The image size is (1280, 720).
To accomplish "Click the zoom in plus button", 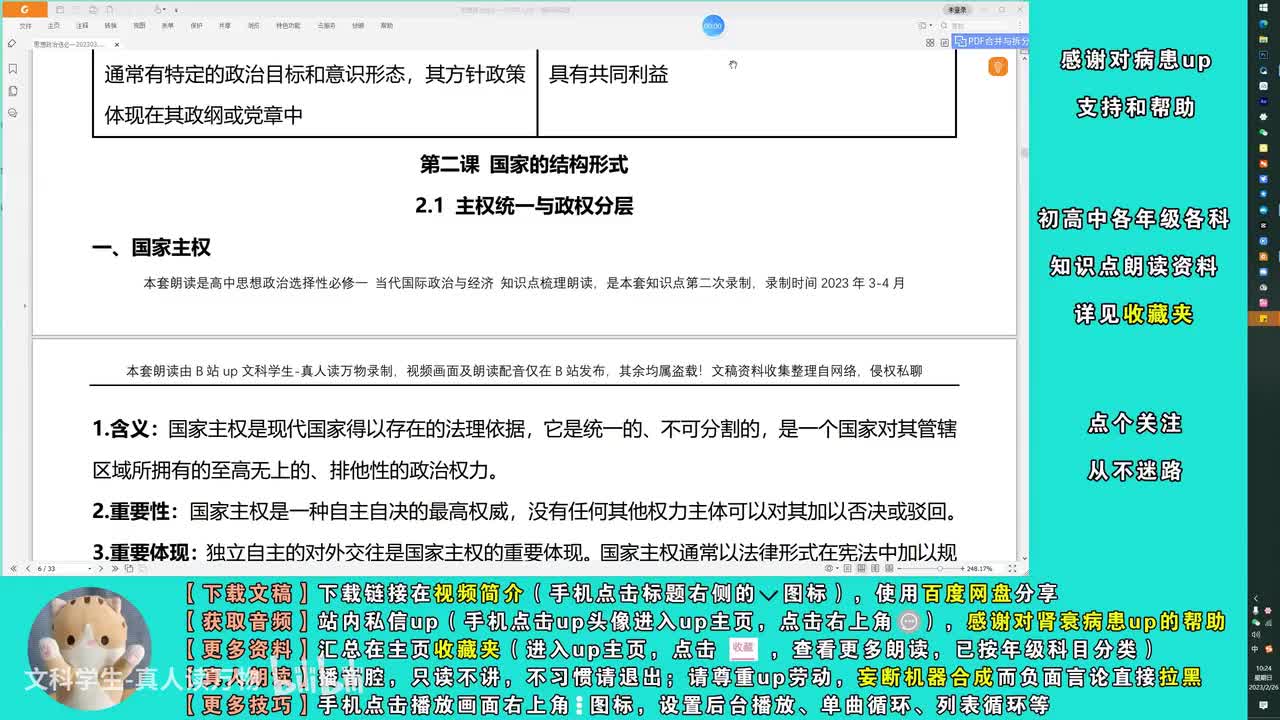I will (x=962, y=568).
